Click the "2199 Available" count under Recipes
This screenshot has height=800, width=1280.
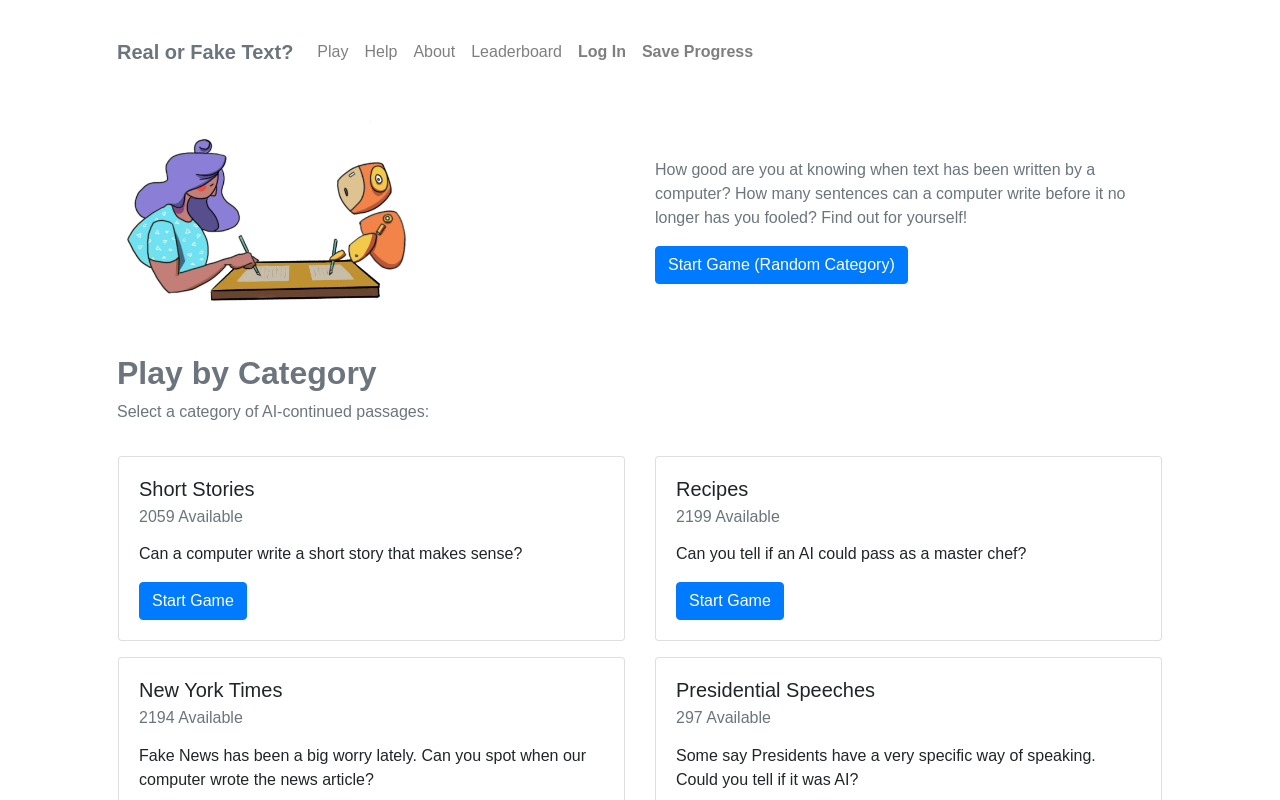pos(728,517)
